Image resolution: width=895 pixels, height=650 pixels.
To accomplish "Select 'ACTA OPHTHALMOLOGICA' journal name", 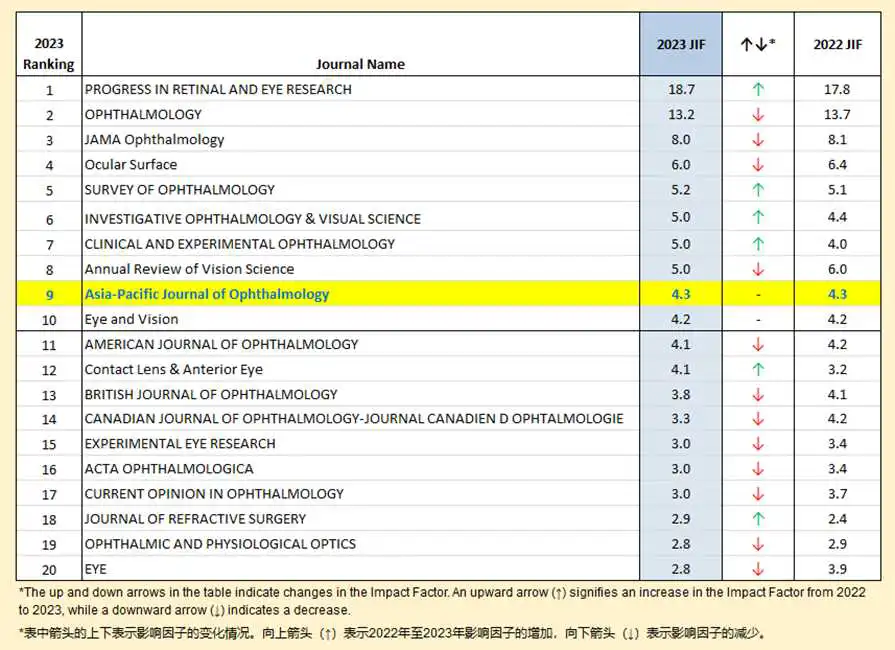I will [x=169, y=469].
